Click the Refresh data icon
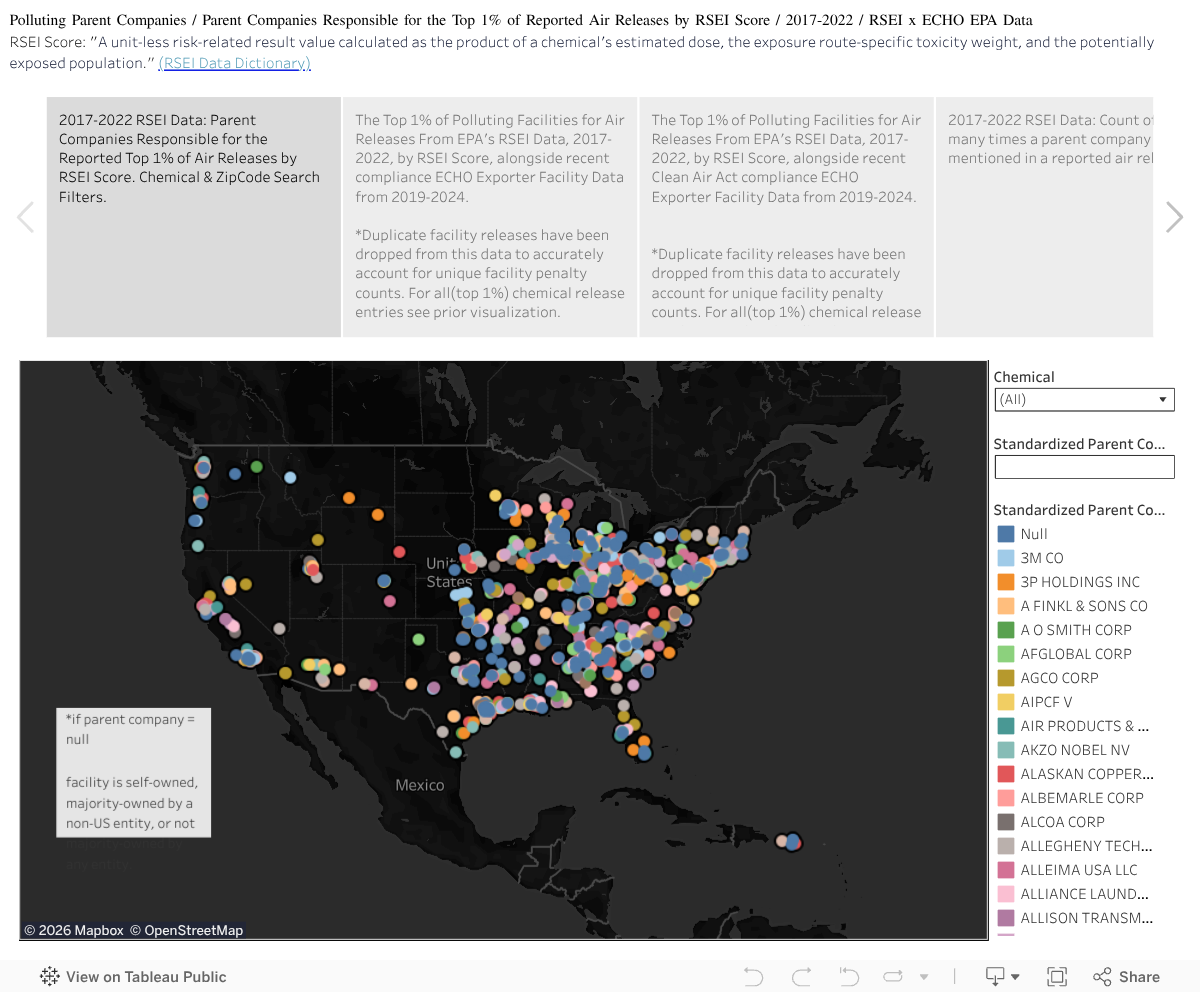This screenshot has height=992, width=1200. click(893, 977)
